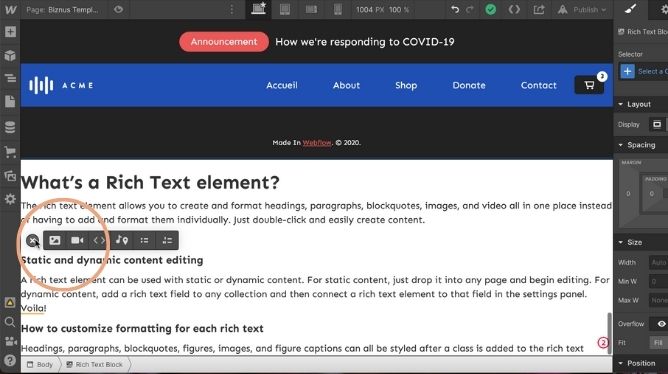
Task: Open the audit warning panel
Action: pos(10,302)
